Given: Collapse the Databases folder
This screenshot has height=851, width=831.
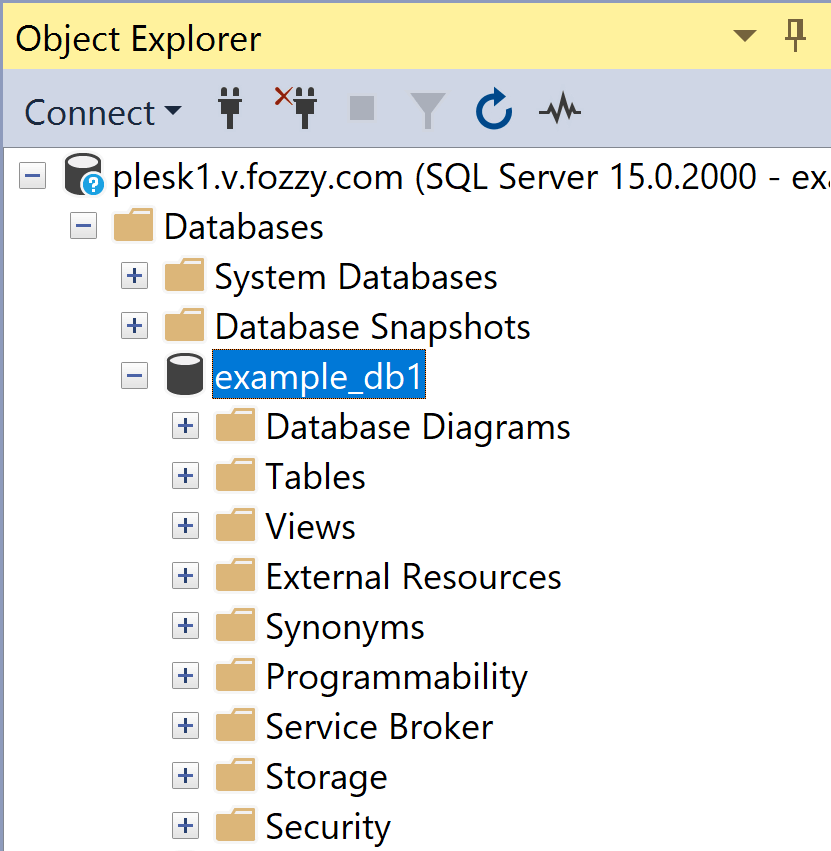Looking at the screenshot, I should click(x=84, y=226).
